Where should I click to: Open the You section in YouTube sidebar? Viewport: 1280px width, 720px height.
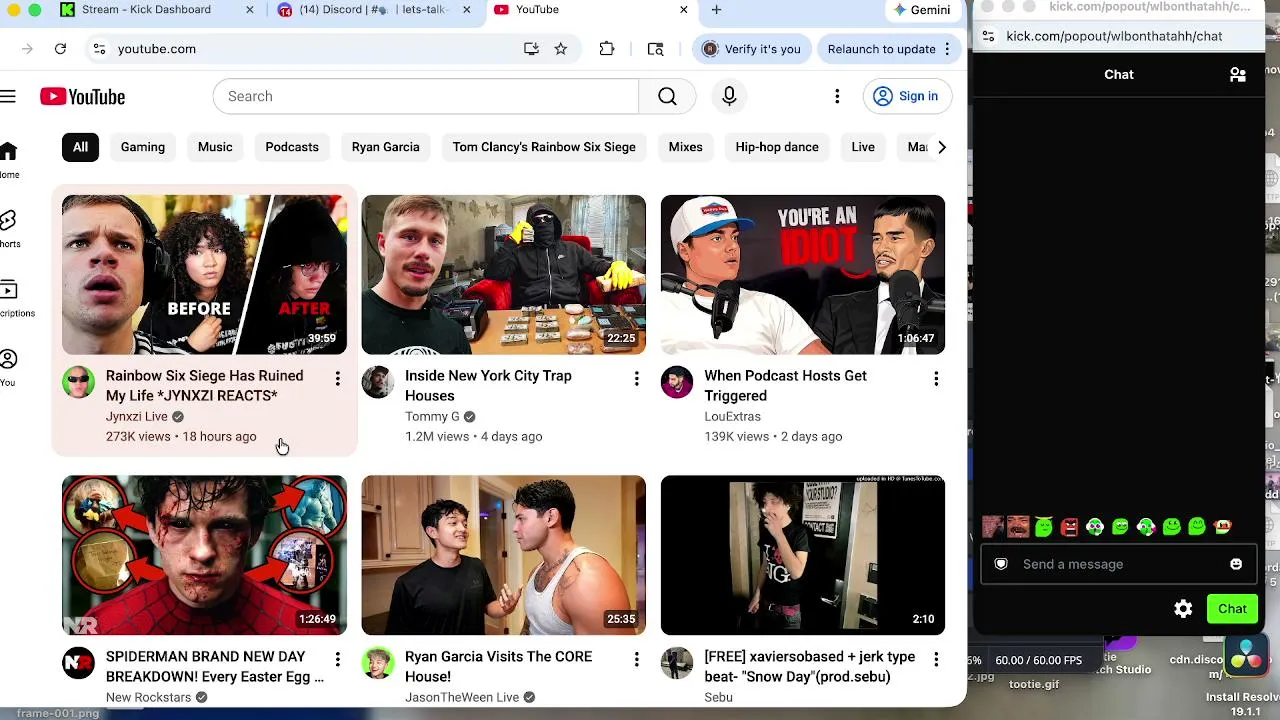click(9, 368)
